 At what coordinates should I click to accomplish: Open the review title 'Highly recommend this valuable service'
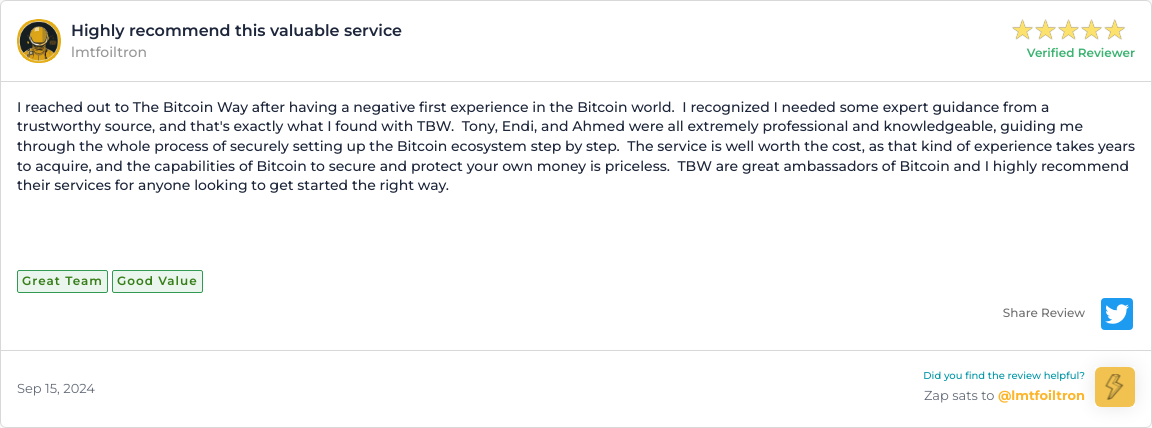236,30
